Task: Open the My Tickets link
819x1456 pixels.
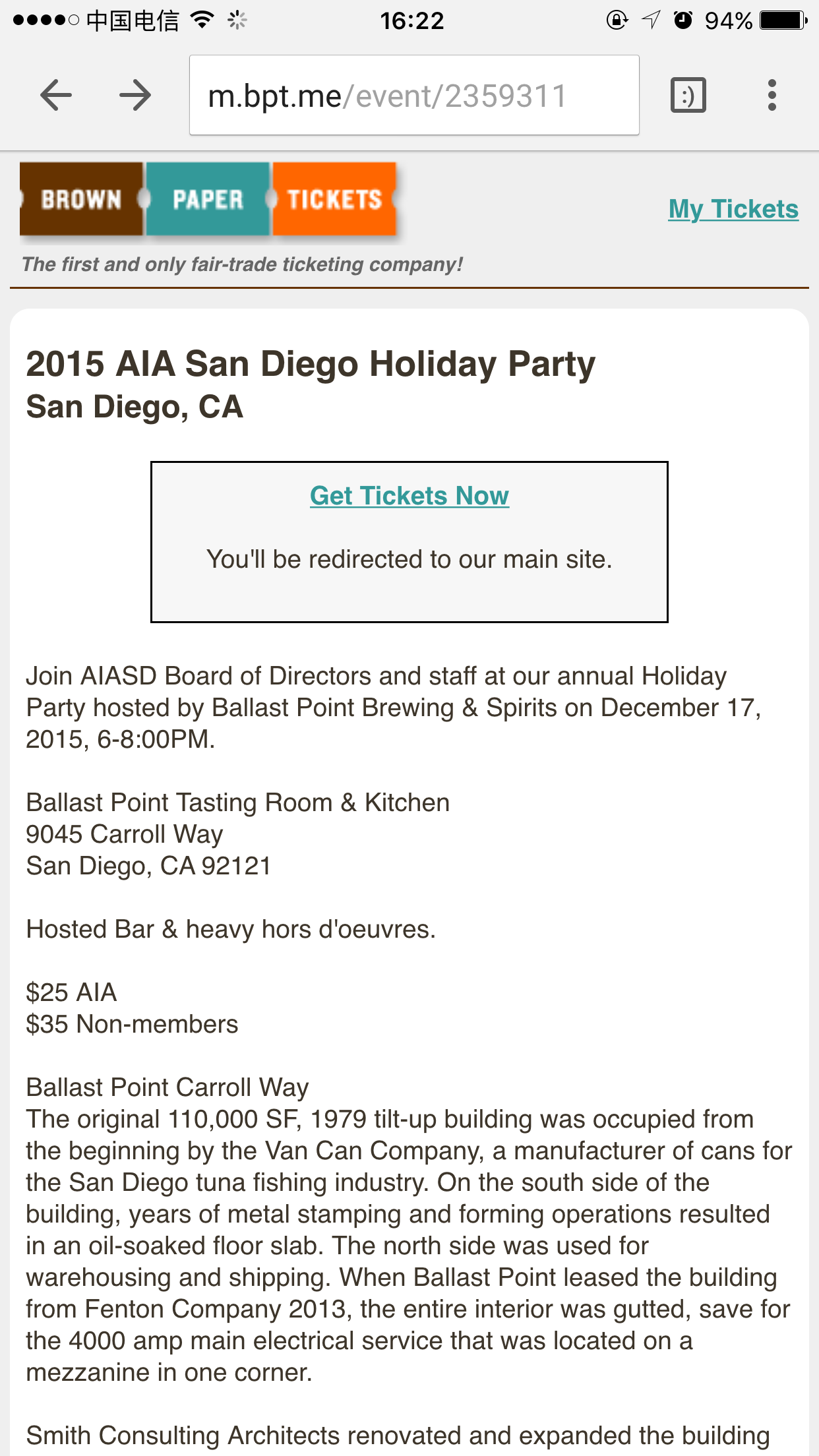Action: [733, 209]
